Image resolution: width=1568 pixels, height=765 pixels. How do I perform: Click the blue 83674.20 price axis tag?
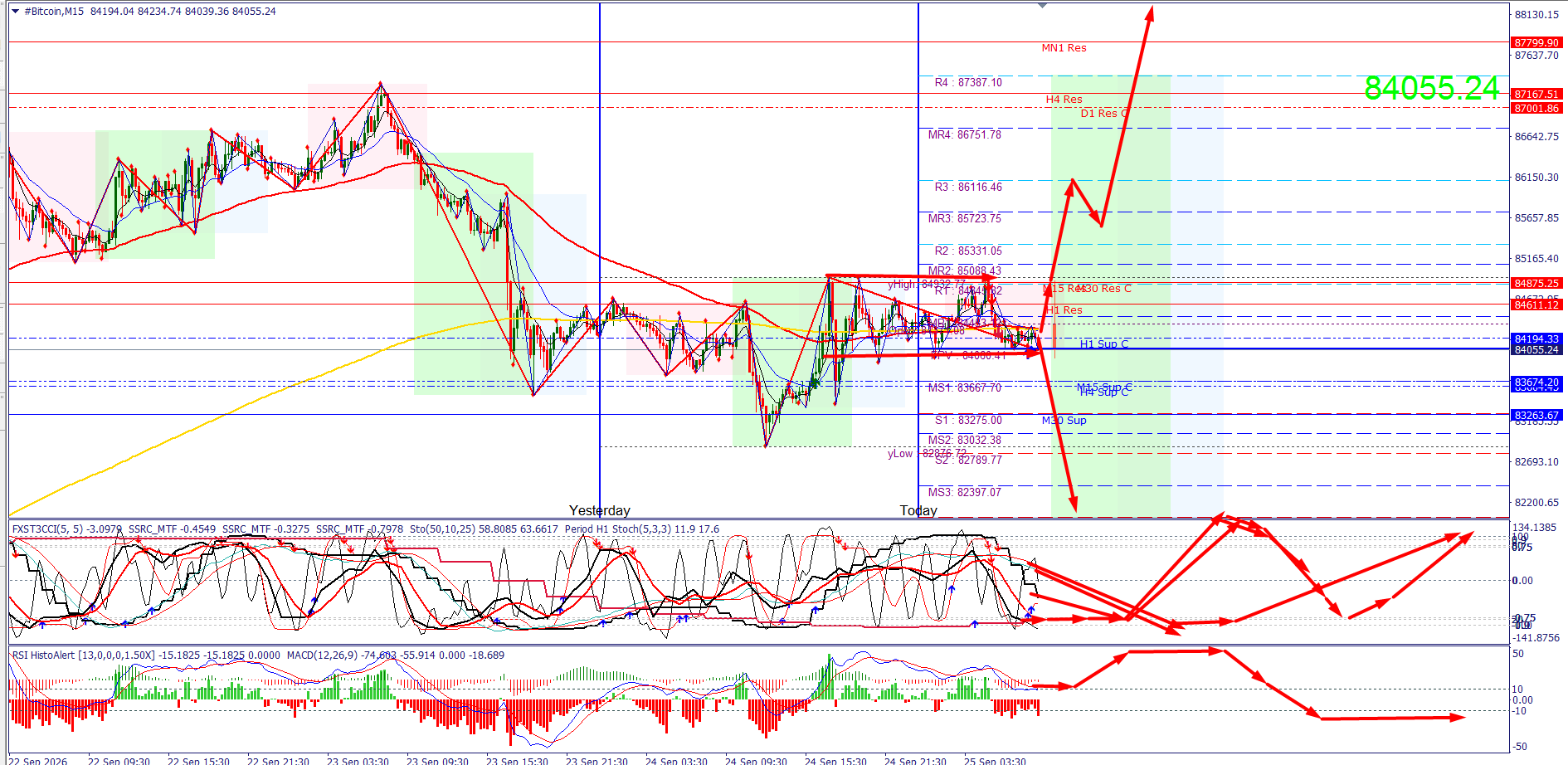click(1536, 382)
